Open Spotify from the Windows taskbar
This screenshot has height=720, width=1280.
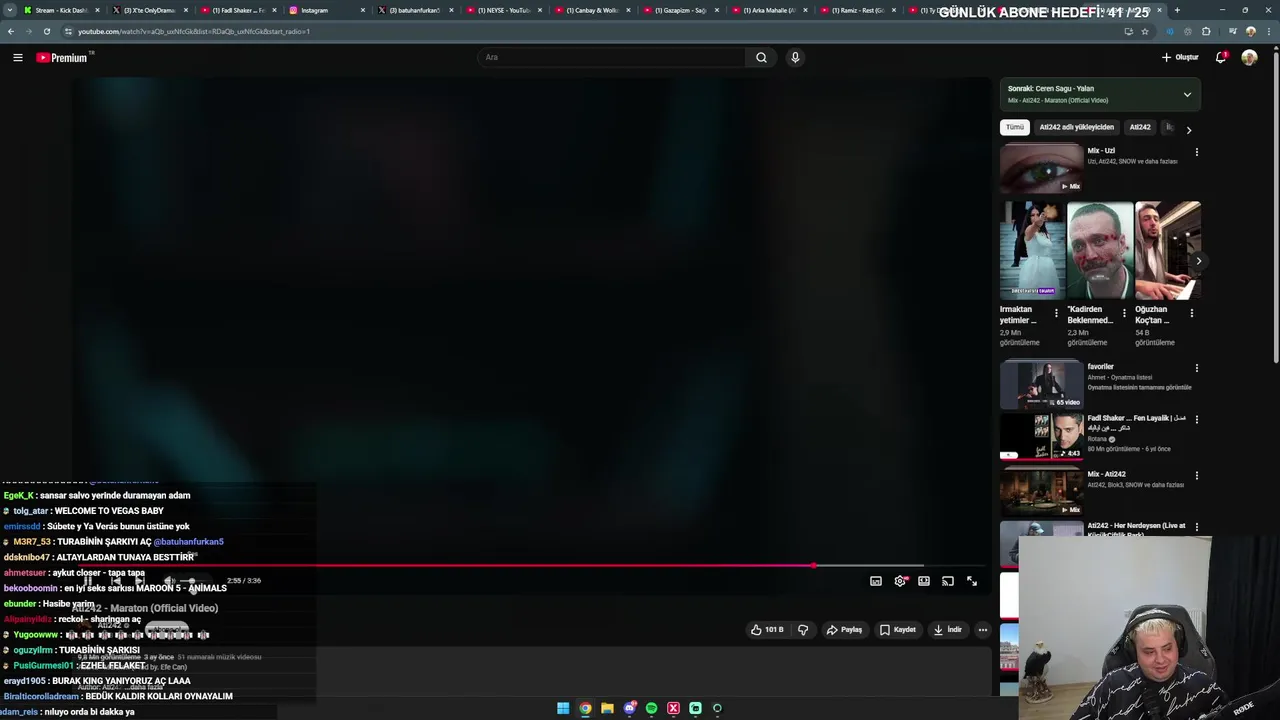(651, 708)
